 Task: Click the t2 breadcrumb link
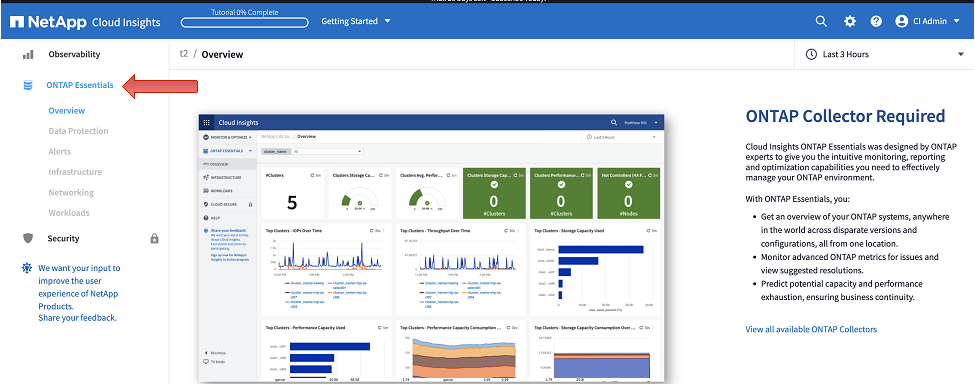coord(183,54)
